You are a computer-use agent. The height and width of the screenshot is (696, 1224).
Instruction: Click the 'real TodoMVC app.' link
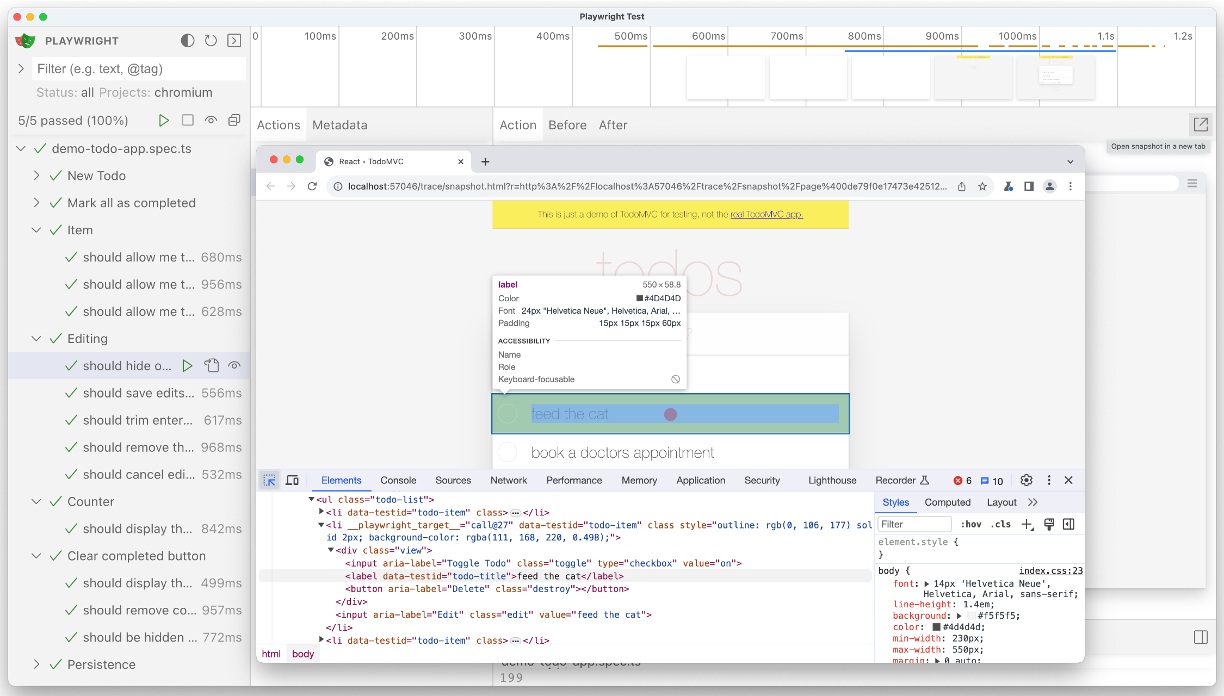click(766, 214)
